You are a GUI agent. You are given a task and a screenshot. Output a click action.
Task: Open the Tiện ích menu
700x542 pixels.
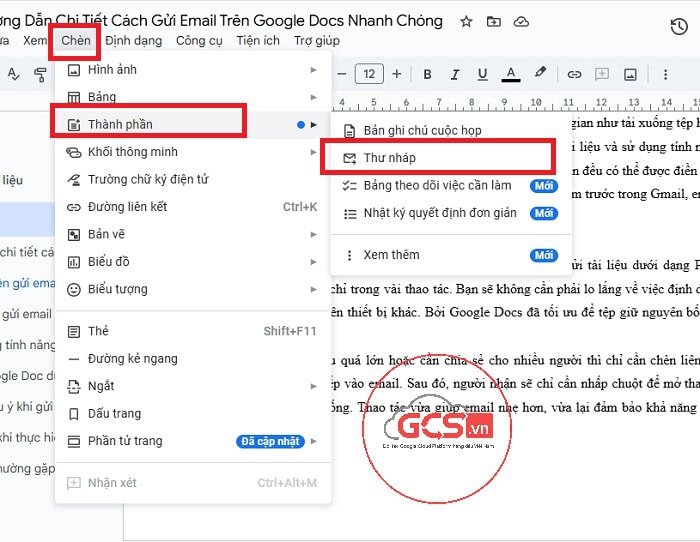click(x=258, y=41)
